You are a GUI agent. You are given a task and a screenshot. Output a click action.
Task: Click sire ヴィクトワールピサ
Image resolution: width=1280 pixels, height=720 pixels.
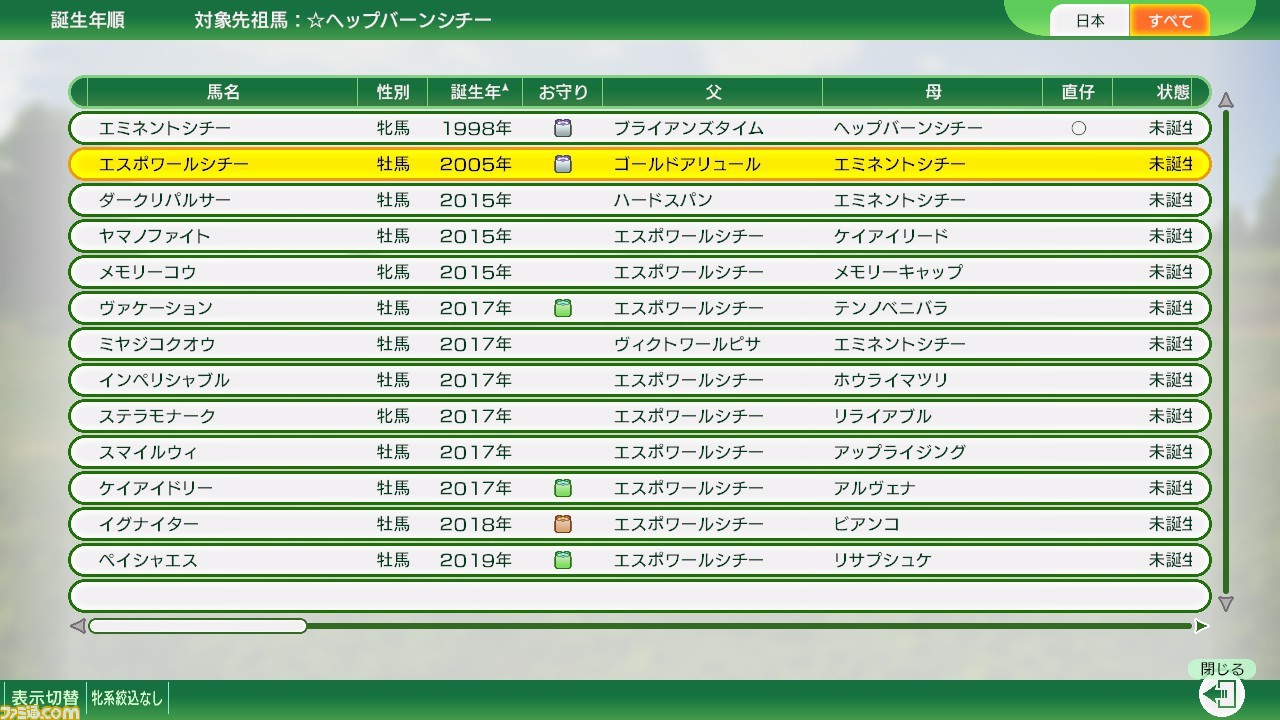click(x=687, y=344)
